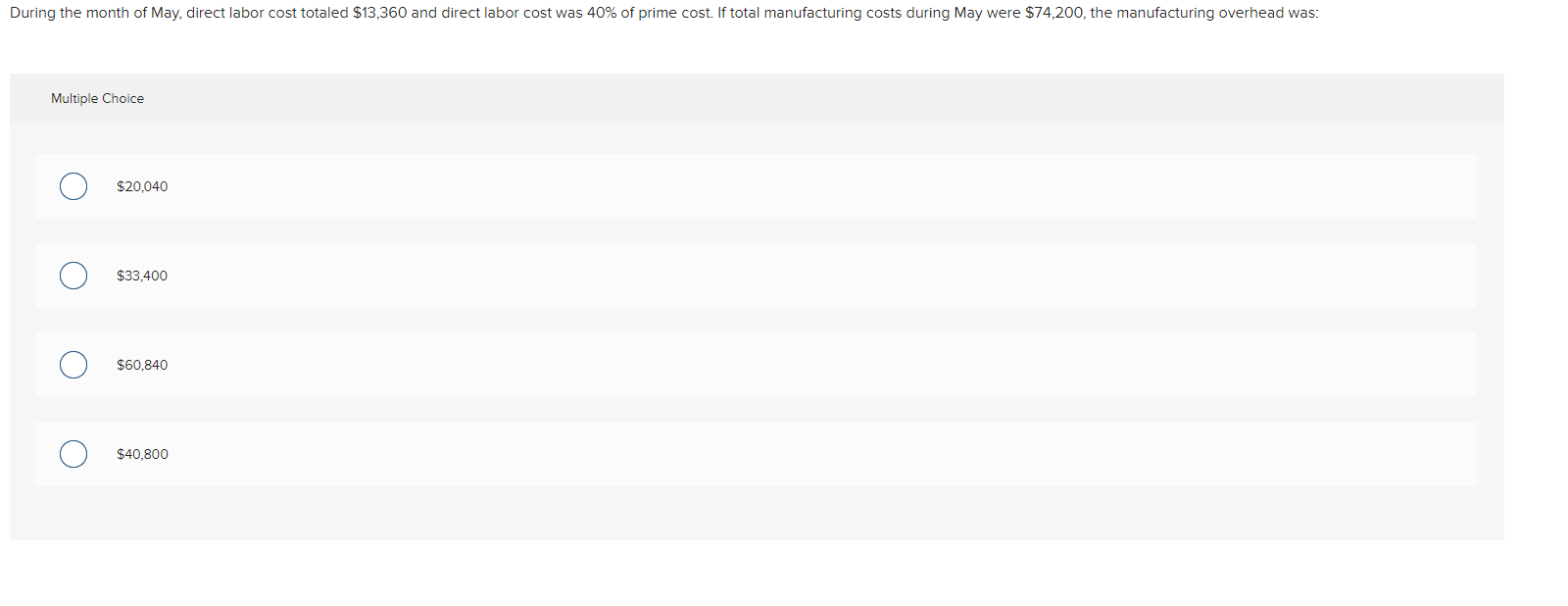This screenshot has width=1568, height=606.
Task: Select the $33,400 radio button
Action: 73,276
